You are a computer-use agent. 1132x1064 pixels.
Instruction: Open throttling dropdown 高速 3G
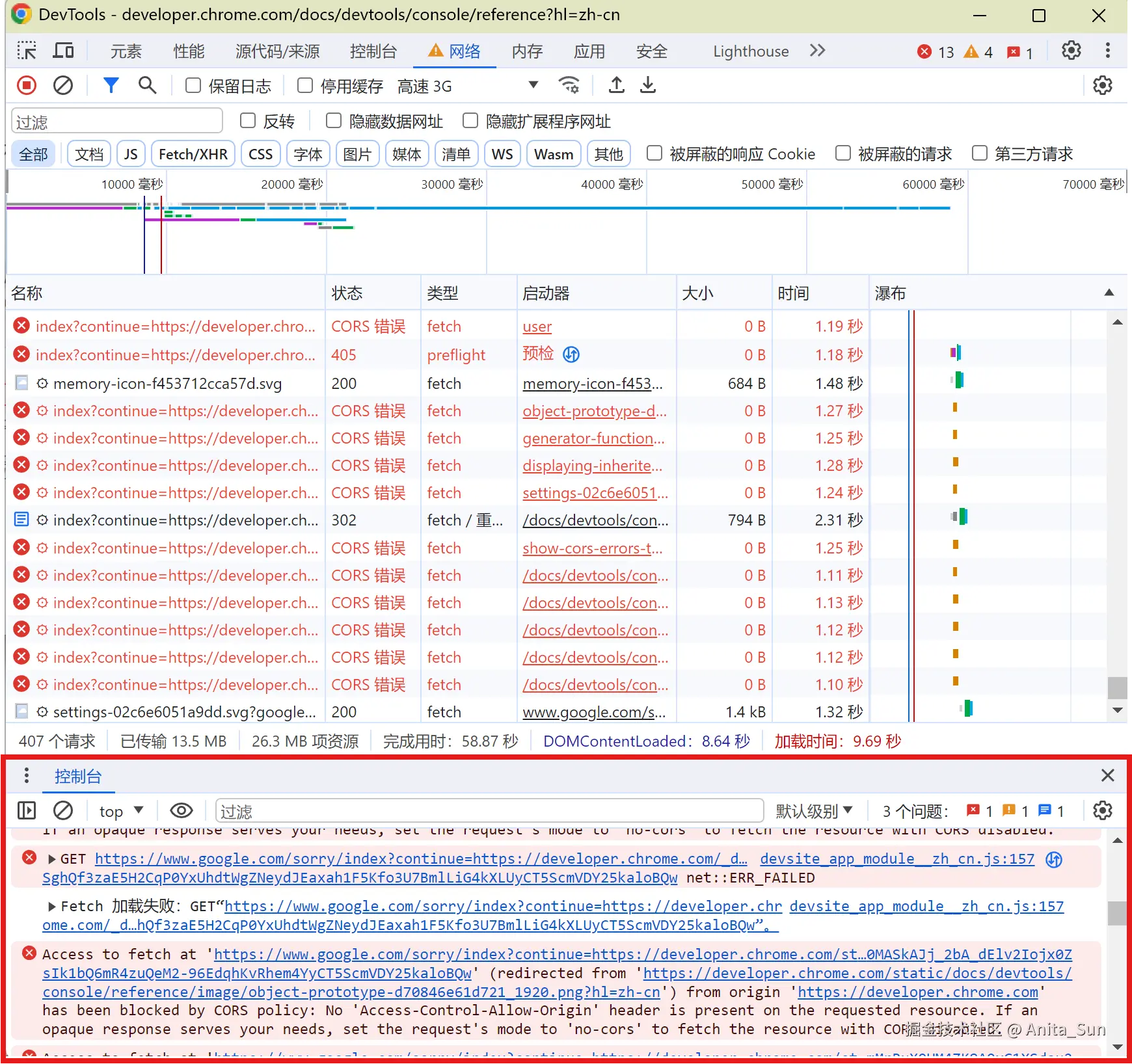click(468, 86)
